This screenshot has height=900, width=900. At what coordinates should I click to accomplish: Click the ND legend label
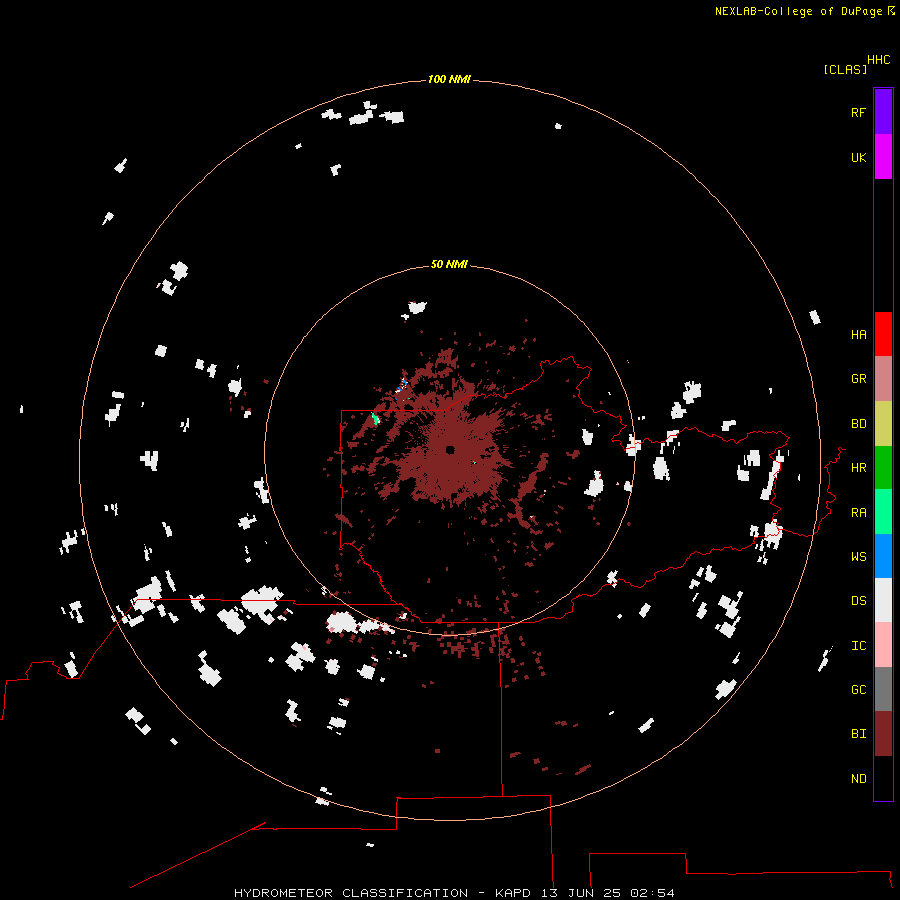[x=858, y=778]
